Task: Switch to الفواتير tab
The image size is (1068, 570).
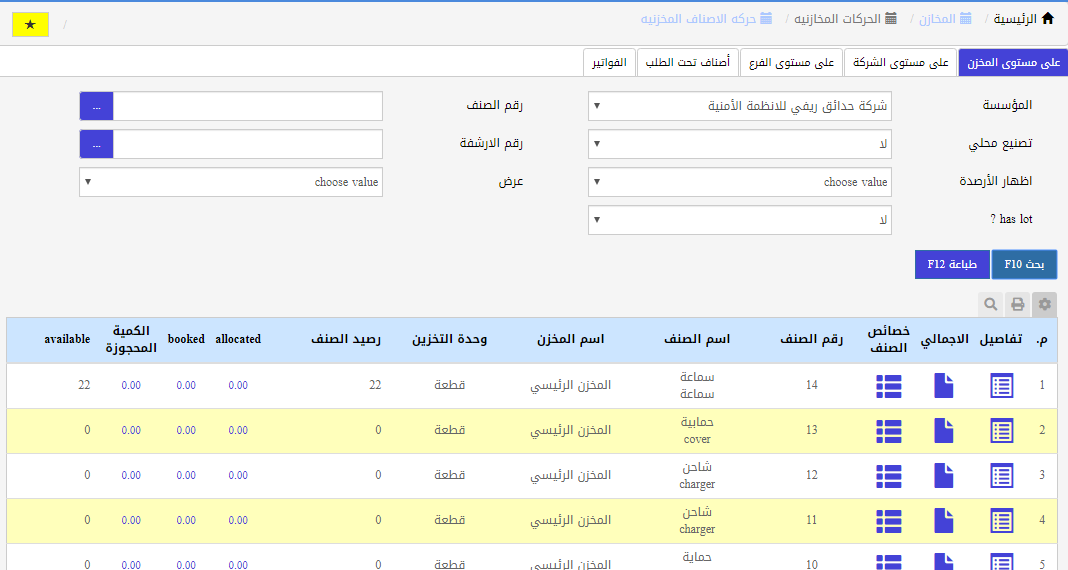Action: coord(609,63)
